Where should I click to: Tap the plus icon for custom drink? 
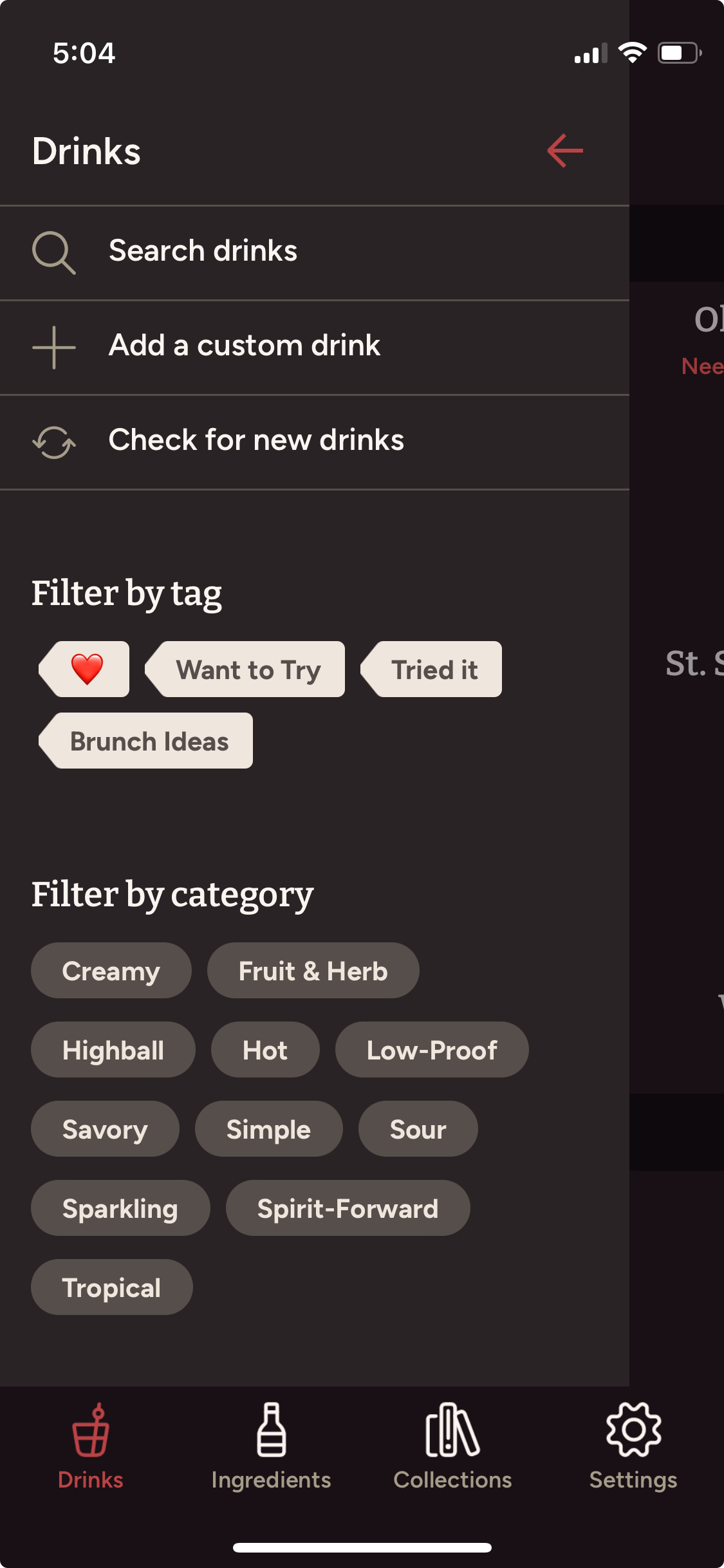54,348
